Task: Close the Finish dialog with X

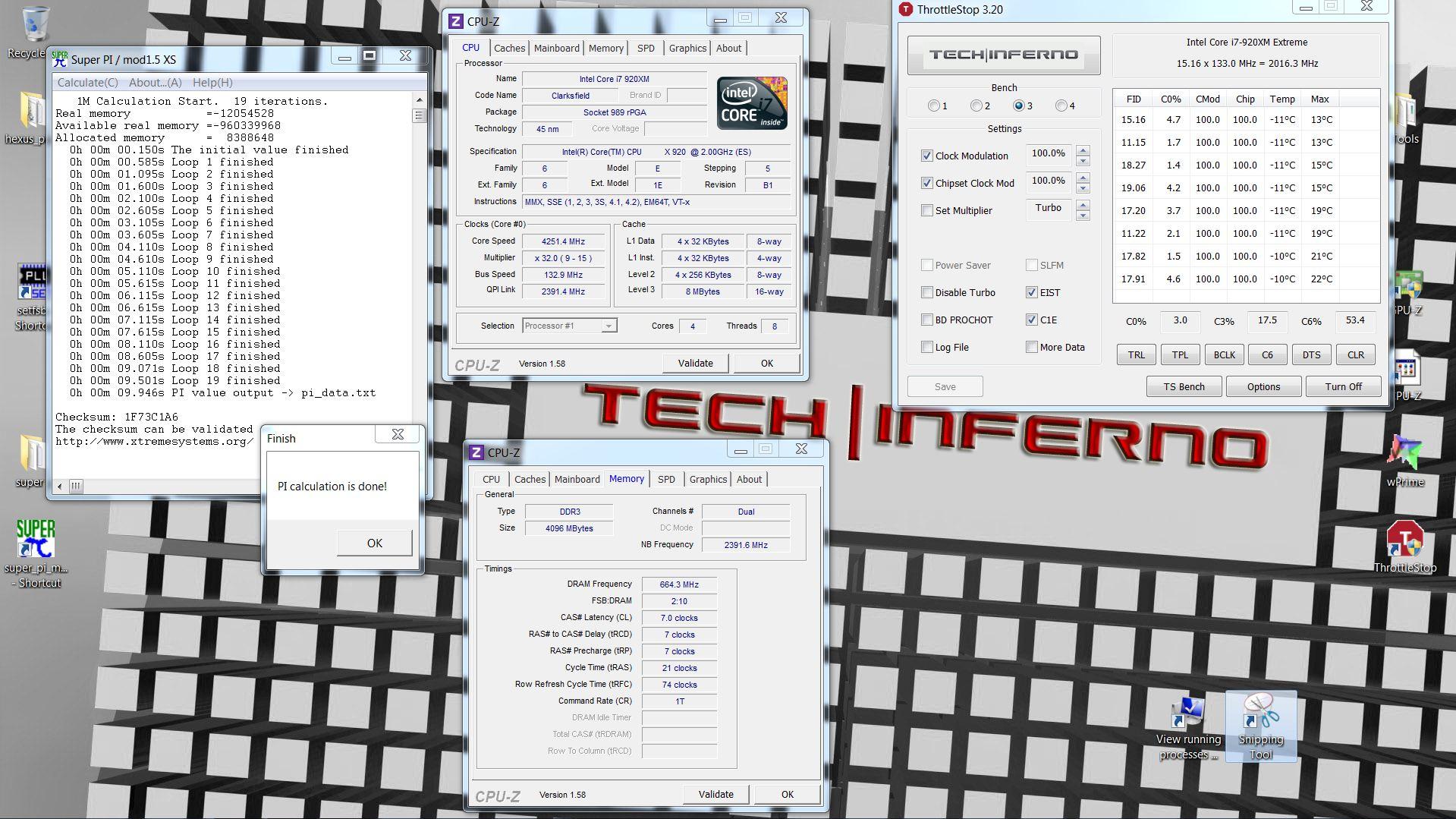Action: tap(398, 434)
